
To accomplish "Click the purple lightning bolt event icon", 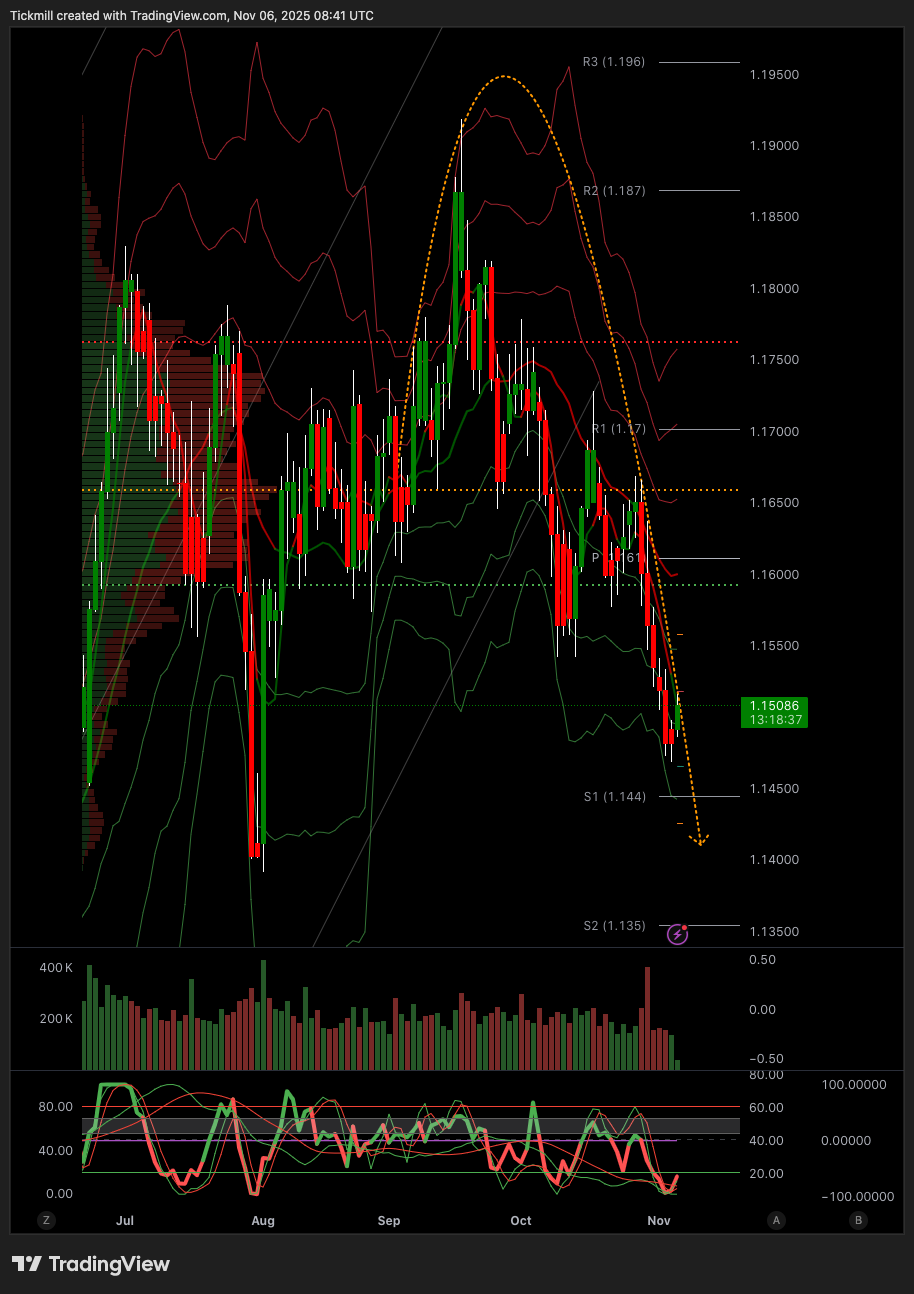I will click(678, 934).
